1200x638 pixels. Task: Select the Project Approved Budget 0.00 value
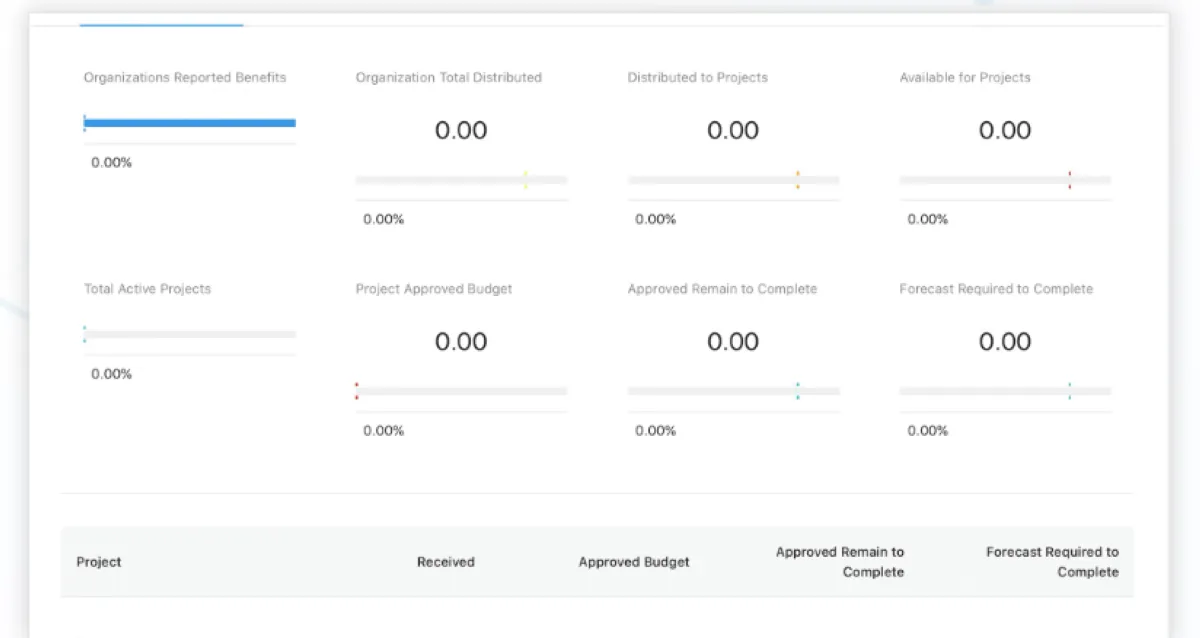[x=461, y=342]
